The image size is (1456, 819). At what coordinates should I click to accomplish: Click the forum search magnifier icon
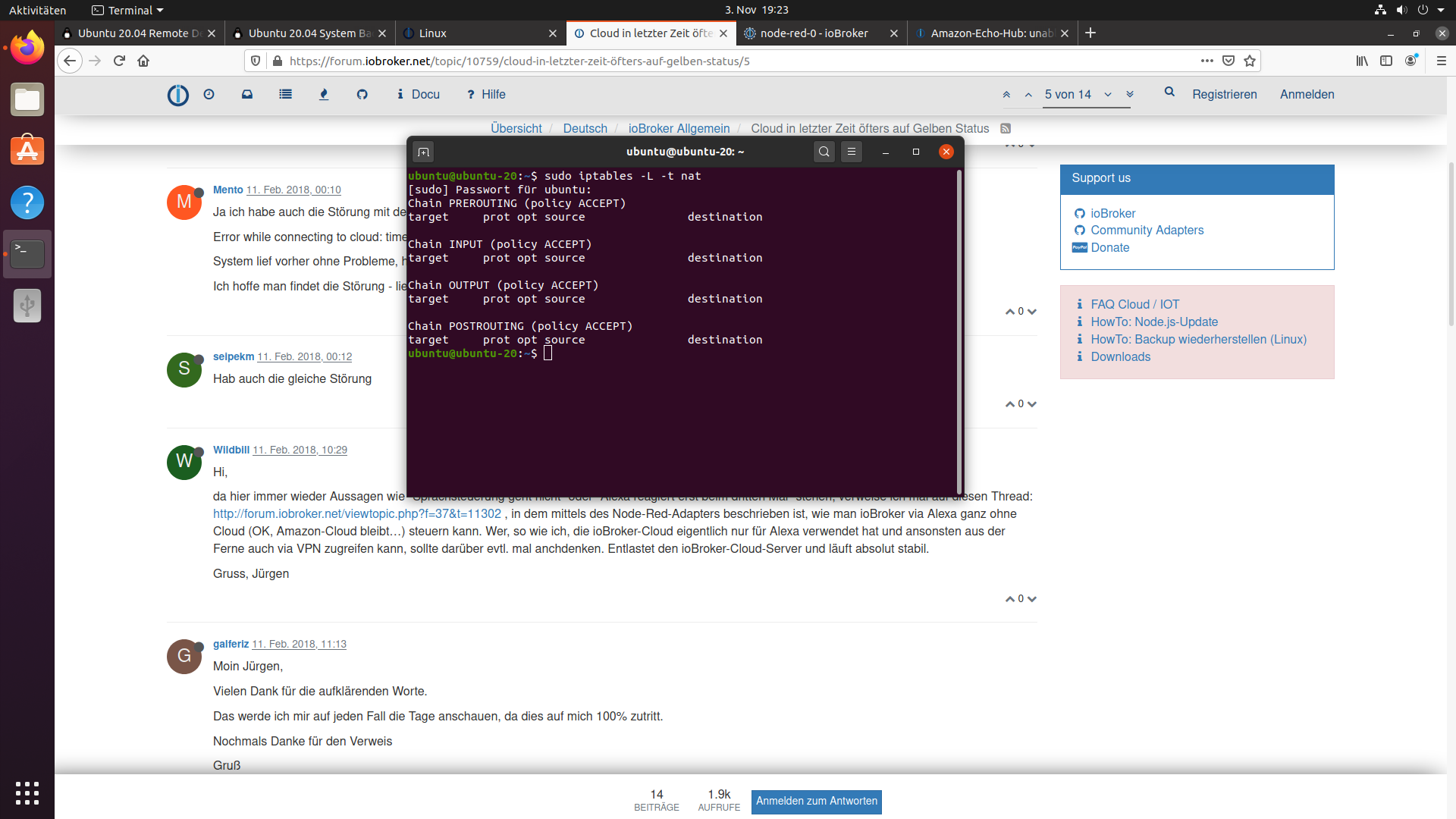[1169, 92]
